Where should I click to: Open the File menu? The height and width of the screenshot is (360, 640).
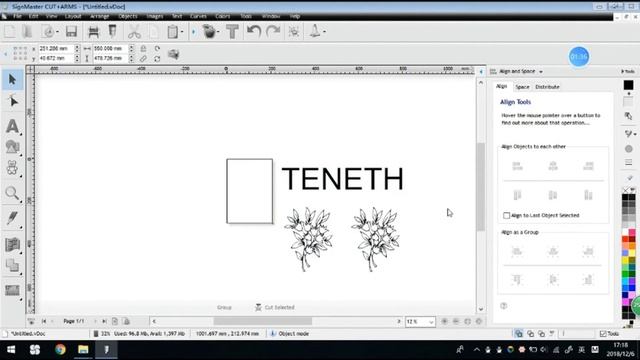(17, 16)
